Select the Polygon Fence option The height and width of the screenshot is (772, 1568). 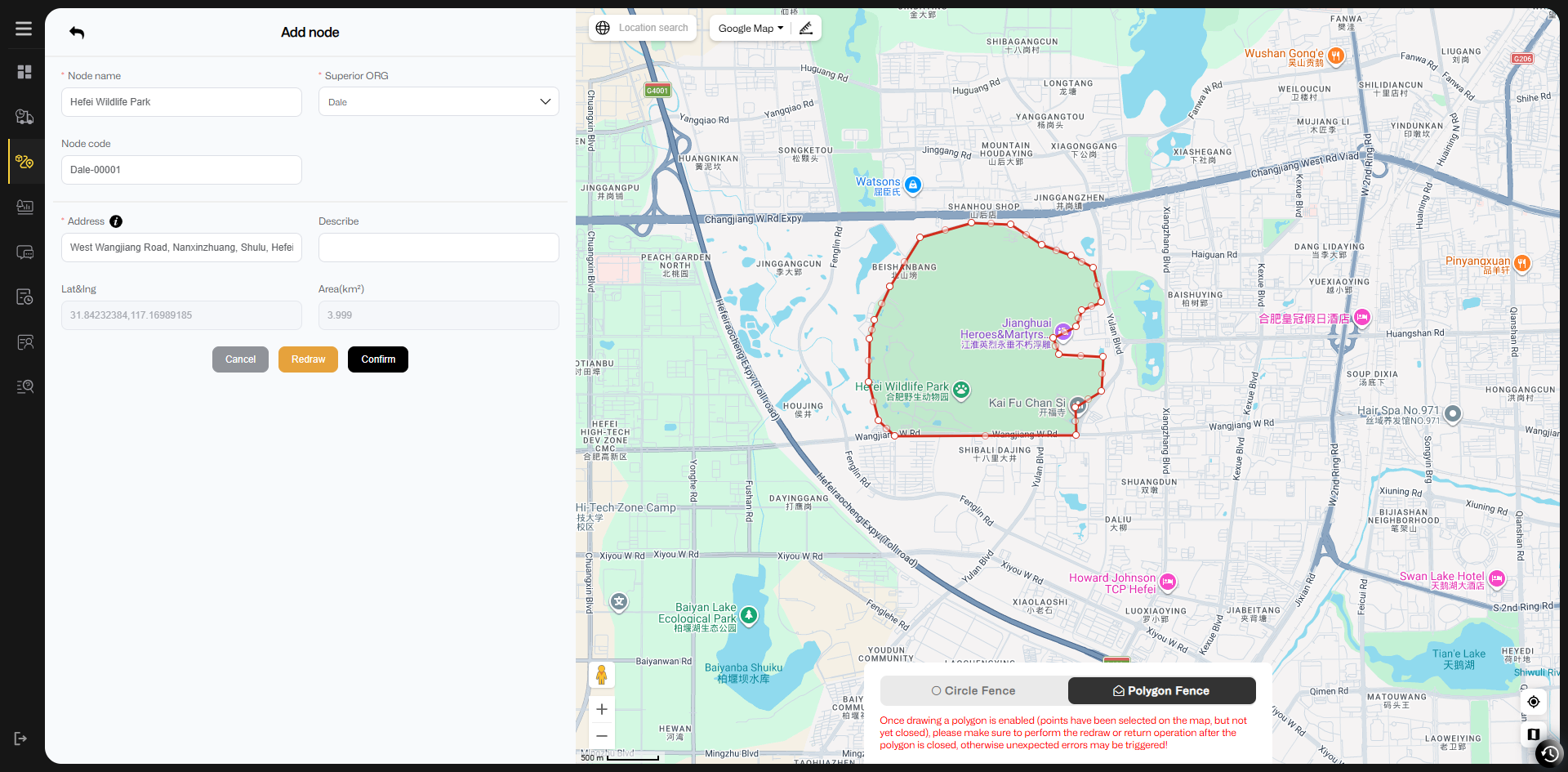(1161, 691)
